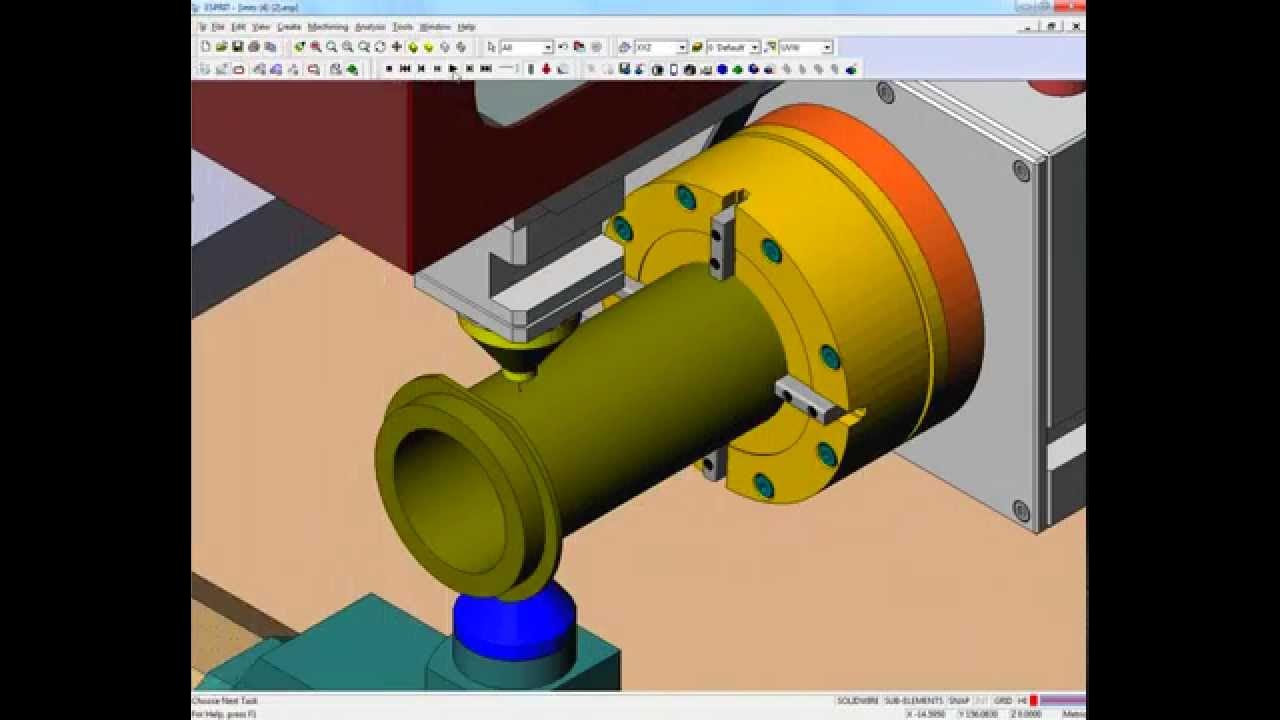The image size is (1280, 720).
Task: Click the blue floppy save-simulation icon
Action: pos(624,69)
